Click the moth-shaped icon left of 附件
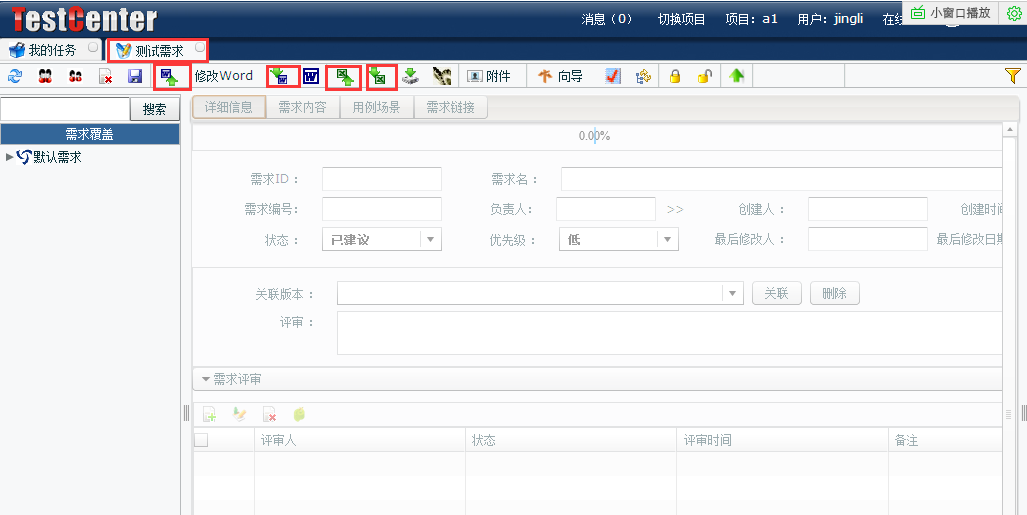This screenshot has width=1027, height=515. point(441,77)
